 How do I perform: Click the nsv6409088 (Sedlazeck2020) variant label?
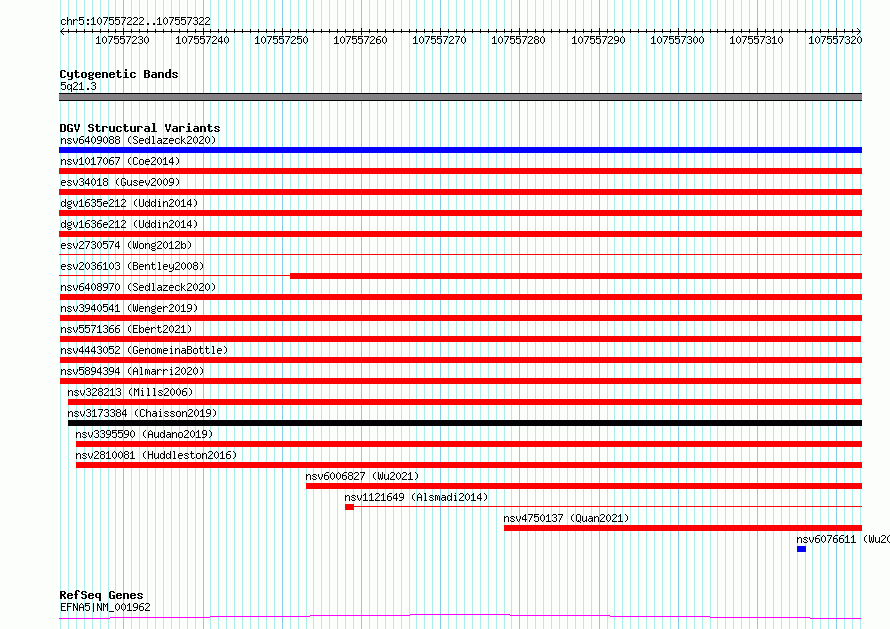138,140
